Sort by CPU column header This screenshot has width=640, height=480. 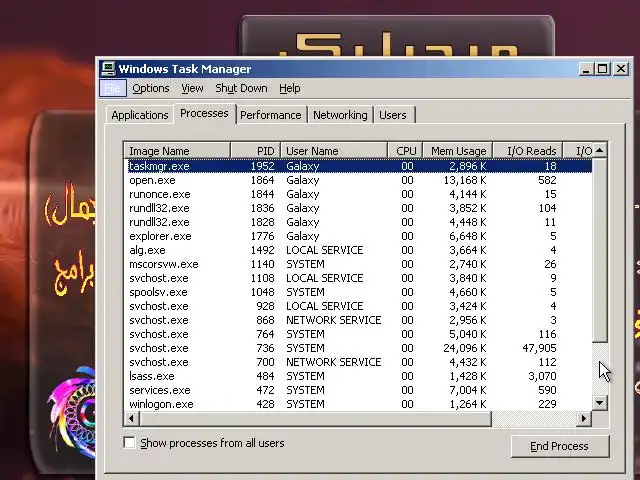pyautogui.click(x=405, y=151)
